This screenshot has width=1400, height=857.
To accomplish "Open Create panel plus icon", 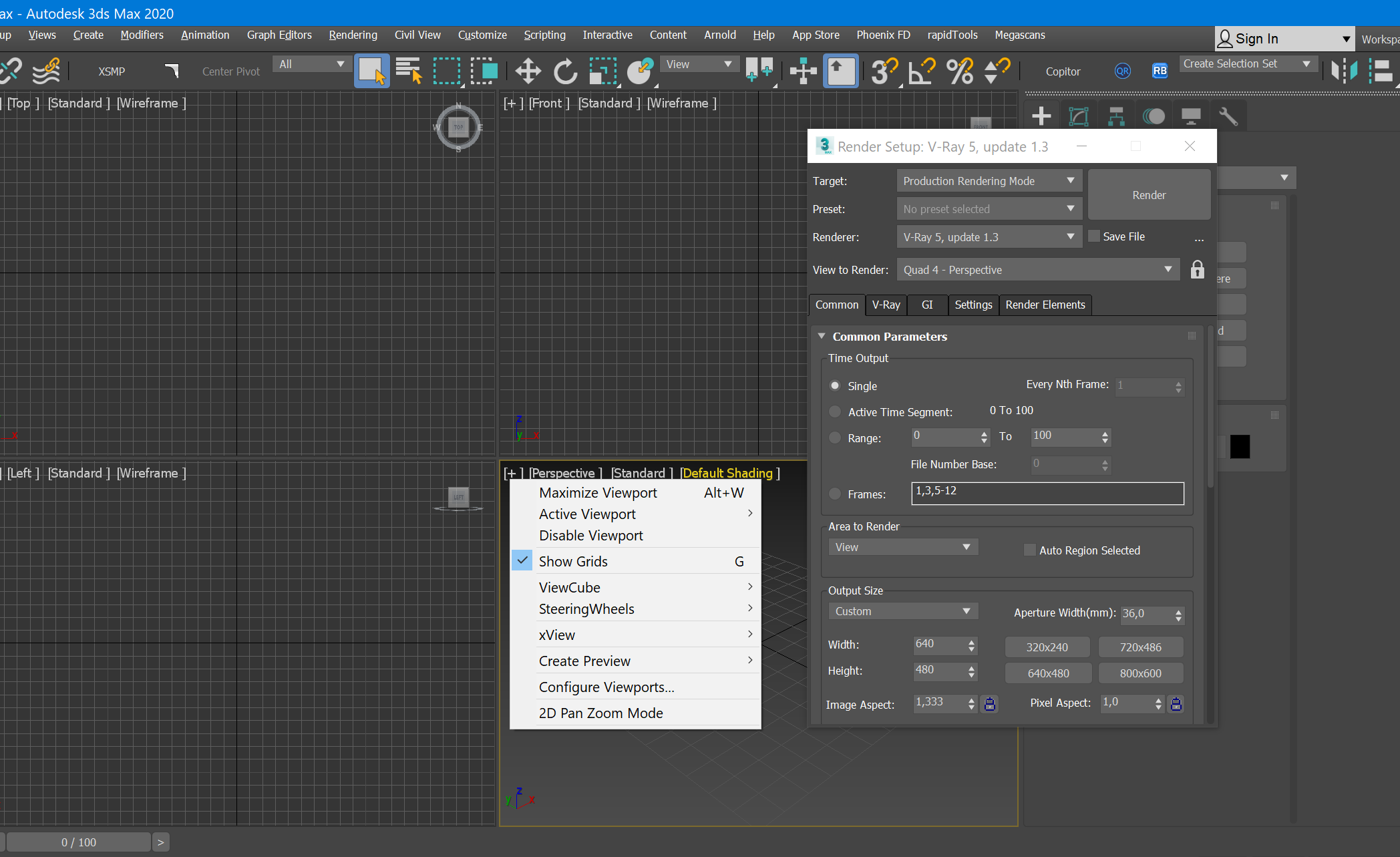I will pos(1041,116).
